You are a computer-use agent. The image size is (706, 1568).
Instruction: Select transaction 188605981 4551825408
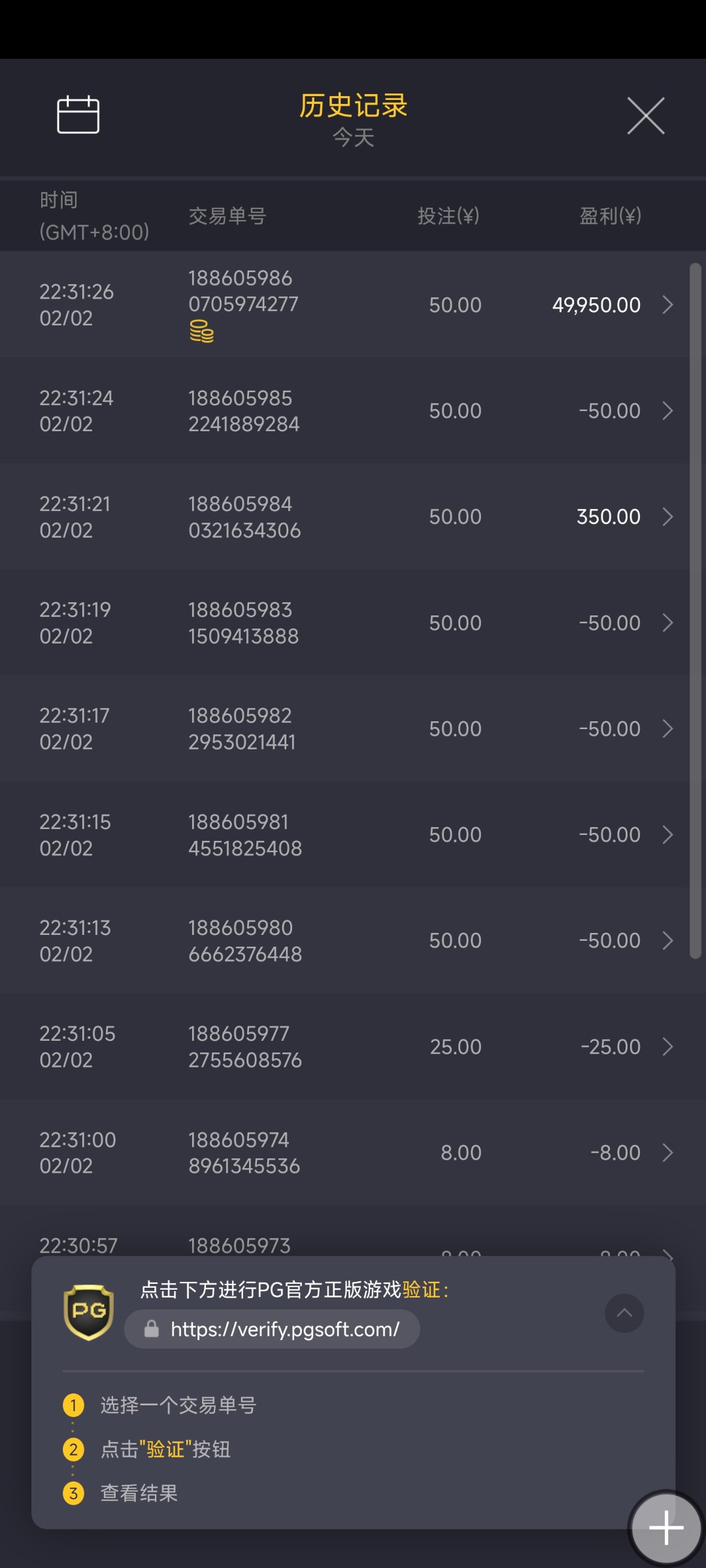[x=244, y=835]
